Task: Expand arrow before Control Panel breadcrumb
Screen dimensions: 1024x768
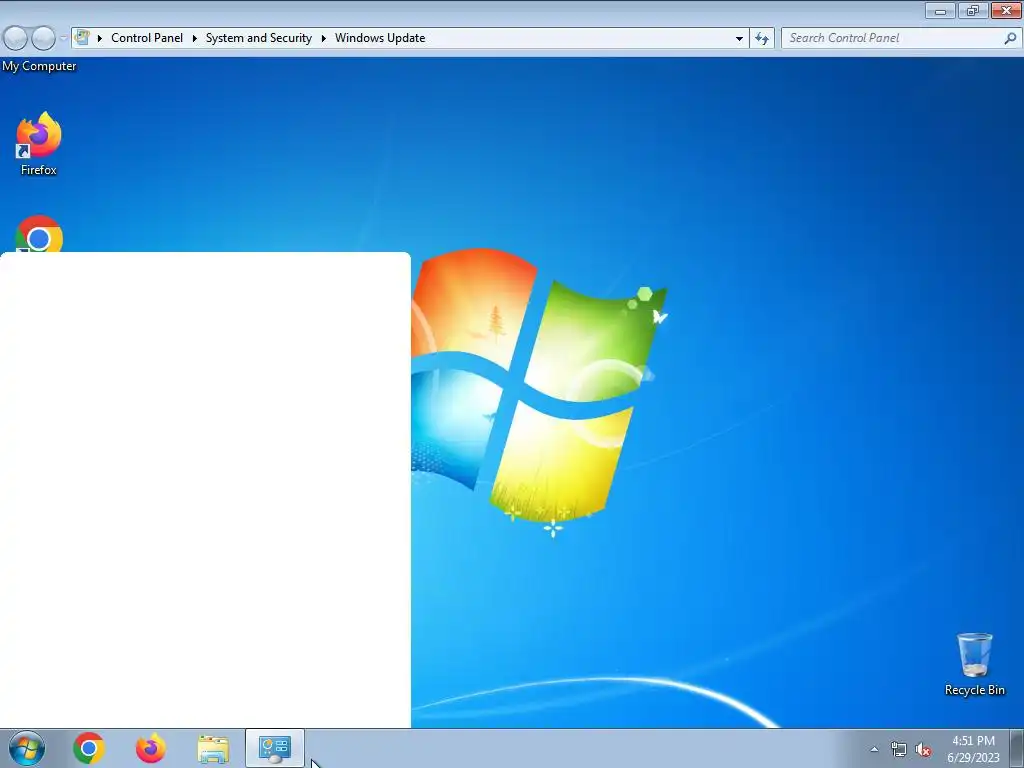Action: 100,38
